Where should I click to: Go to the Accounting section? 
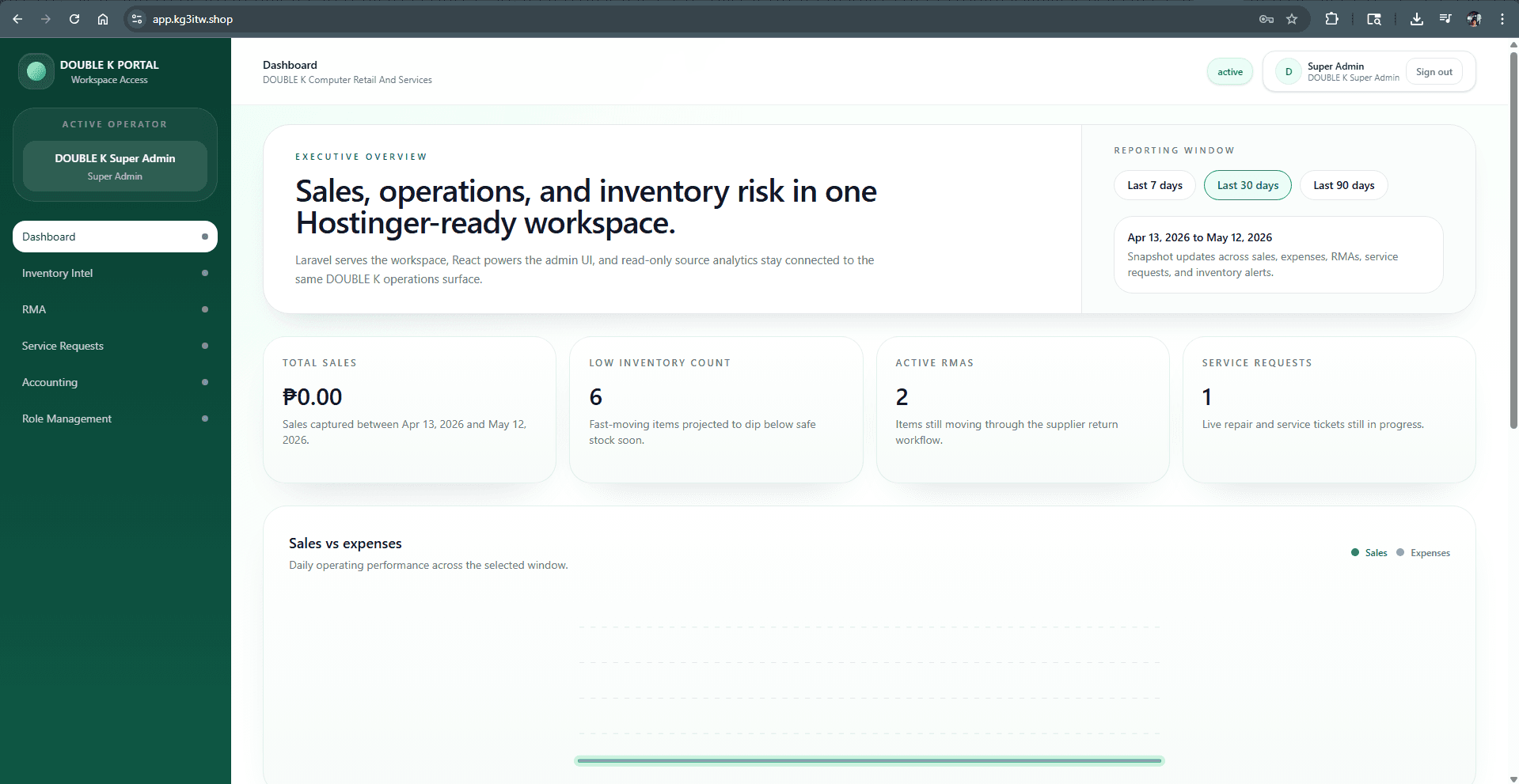click(x=115, y=382)
